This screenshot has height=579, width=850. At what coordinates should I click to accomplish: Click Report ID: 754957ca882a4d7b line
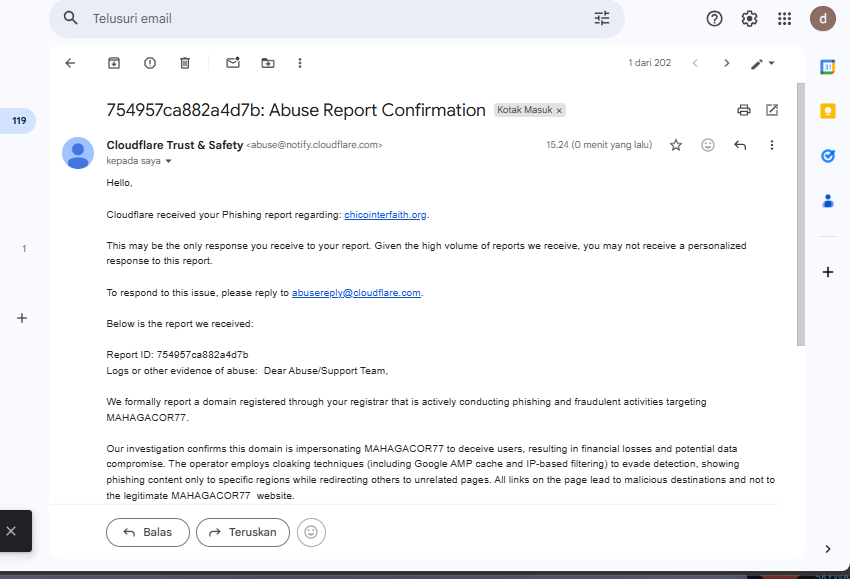coord(177,355)
